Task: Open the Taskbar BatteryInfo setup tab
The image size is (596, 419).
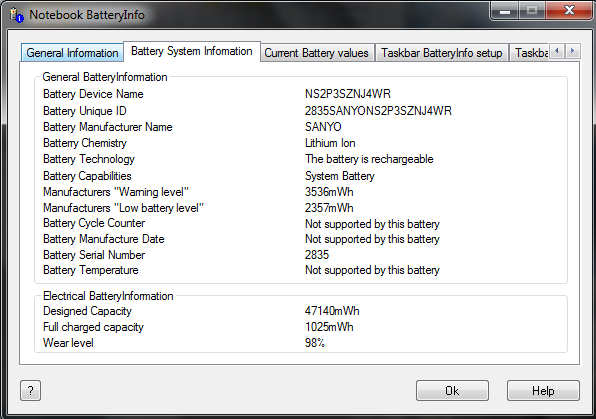Action: click(x=442, y=53)
